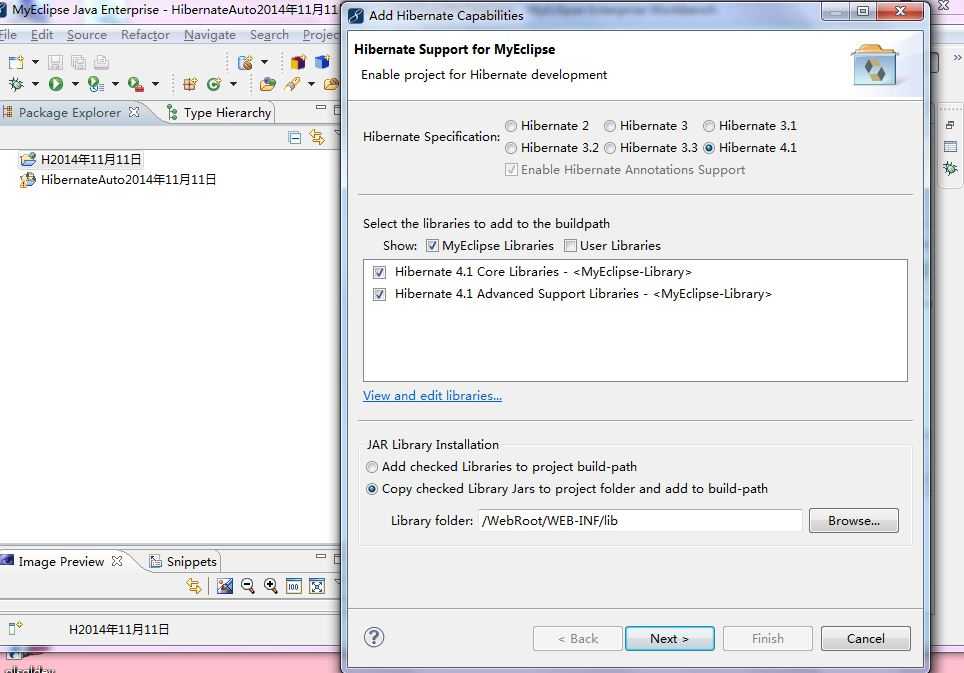This screenshot has width=964, height=673.
Task: Open dropdown beside Run Last Tool icon
Action: [x=155, y=84]
